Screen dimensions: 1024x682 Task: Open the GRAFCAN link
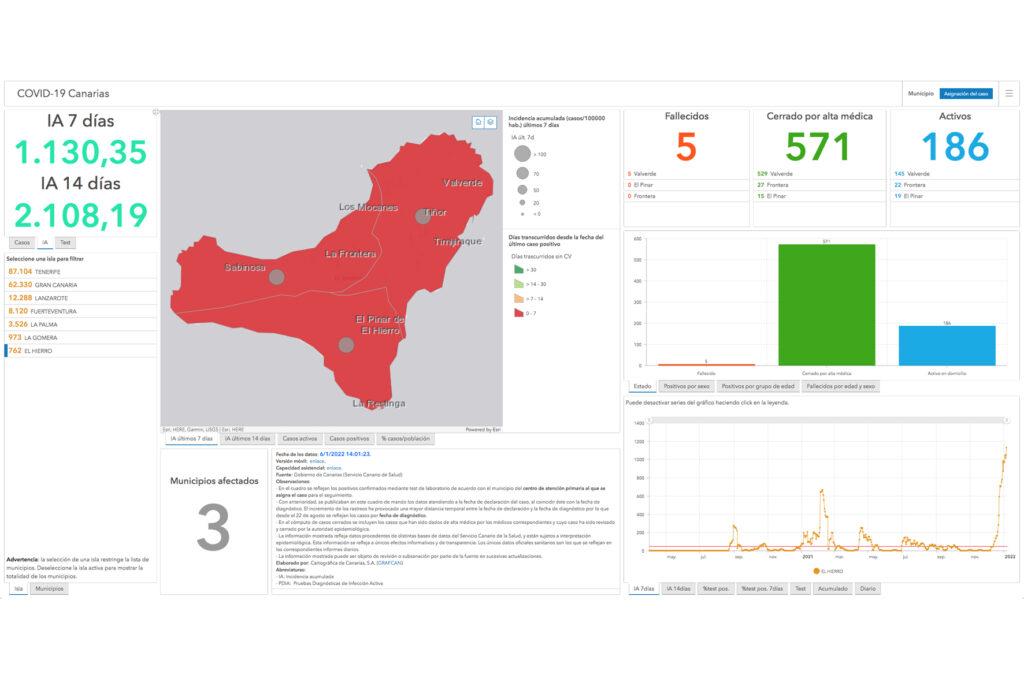tap(390, 562)
